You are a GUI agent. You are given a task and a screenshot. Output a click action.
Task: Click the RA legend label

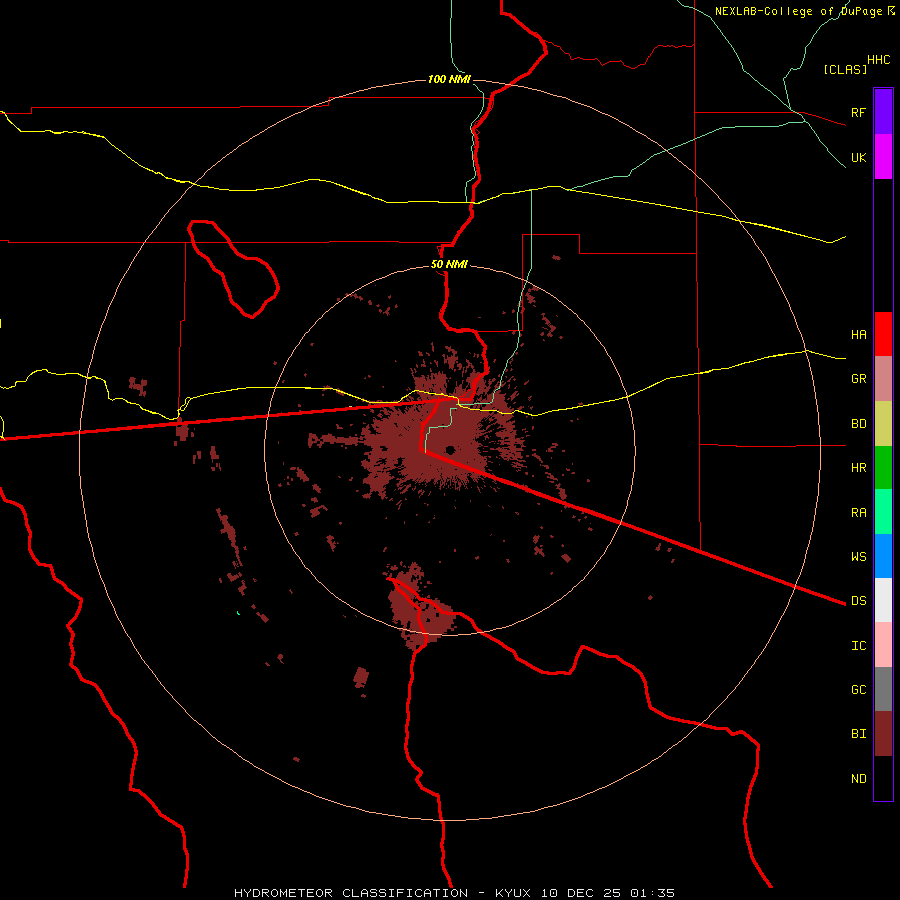[x=858, y=513]
